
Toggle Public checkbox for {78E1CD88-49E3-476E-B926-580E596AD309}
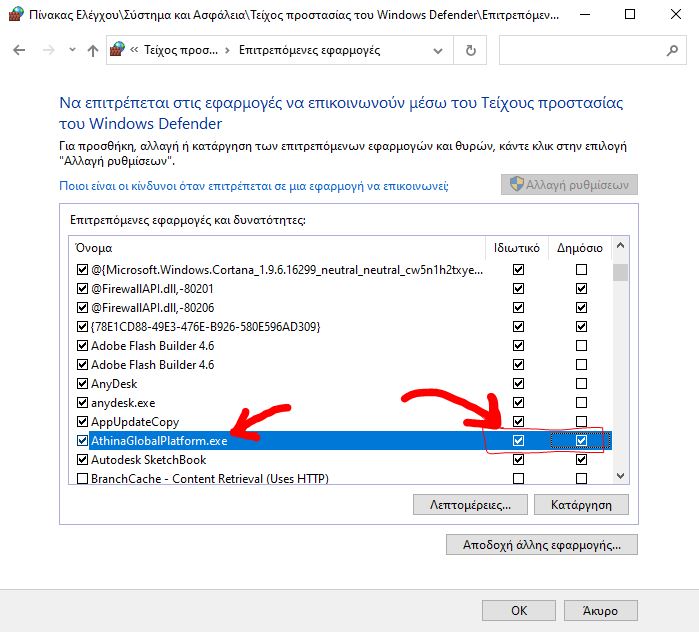(581, 327)
